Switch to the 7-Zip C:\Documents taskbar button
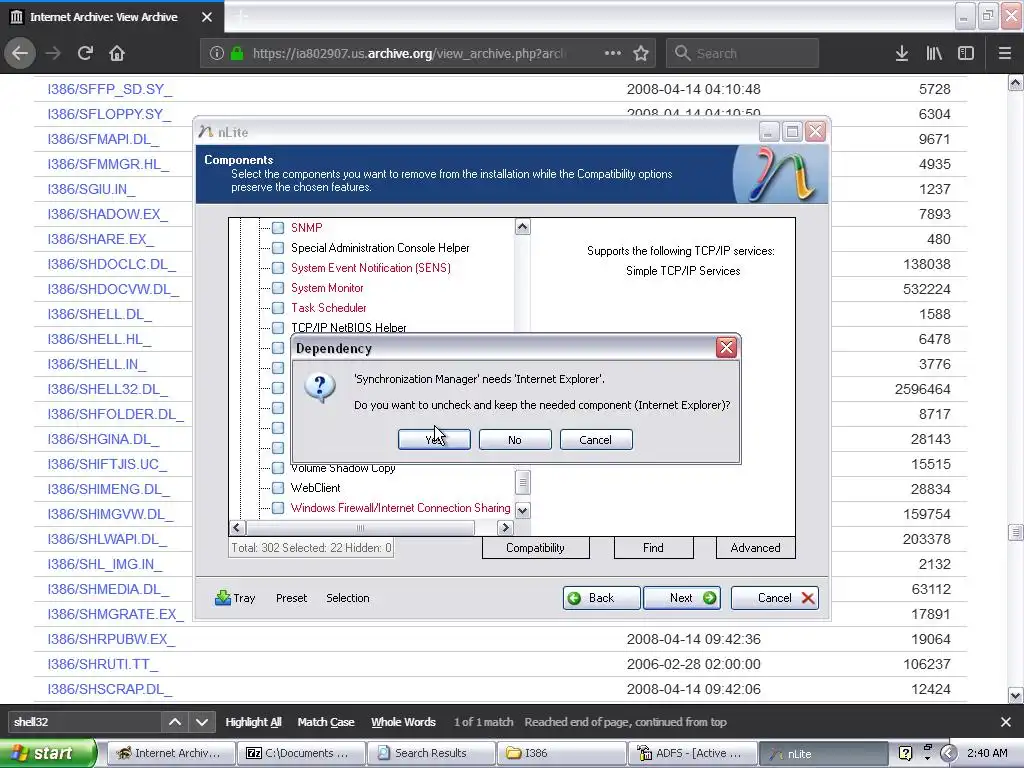The image size is (1024, 768). (300, 753)
